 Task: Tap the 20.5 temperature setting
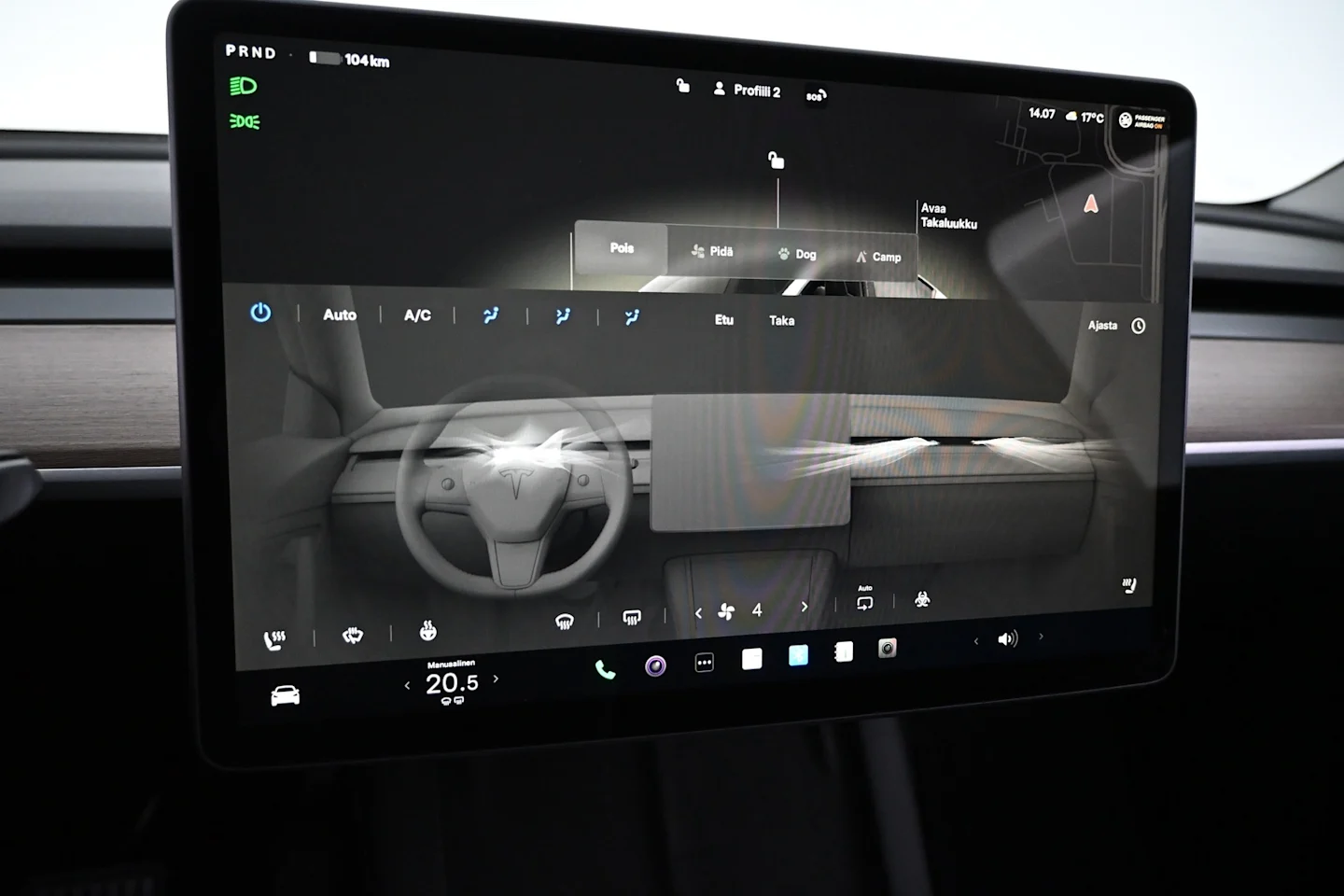tap(452, 683)
